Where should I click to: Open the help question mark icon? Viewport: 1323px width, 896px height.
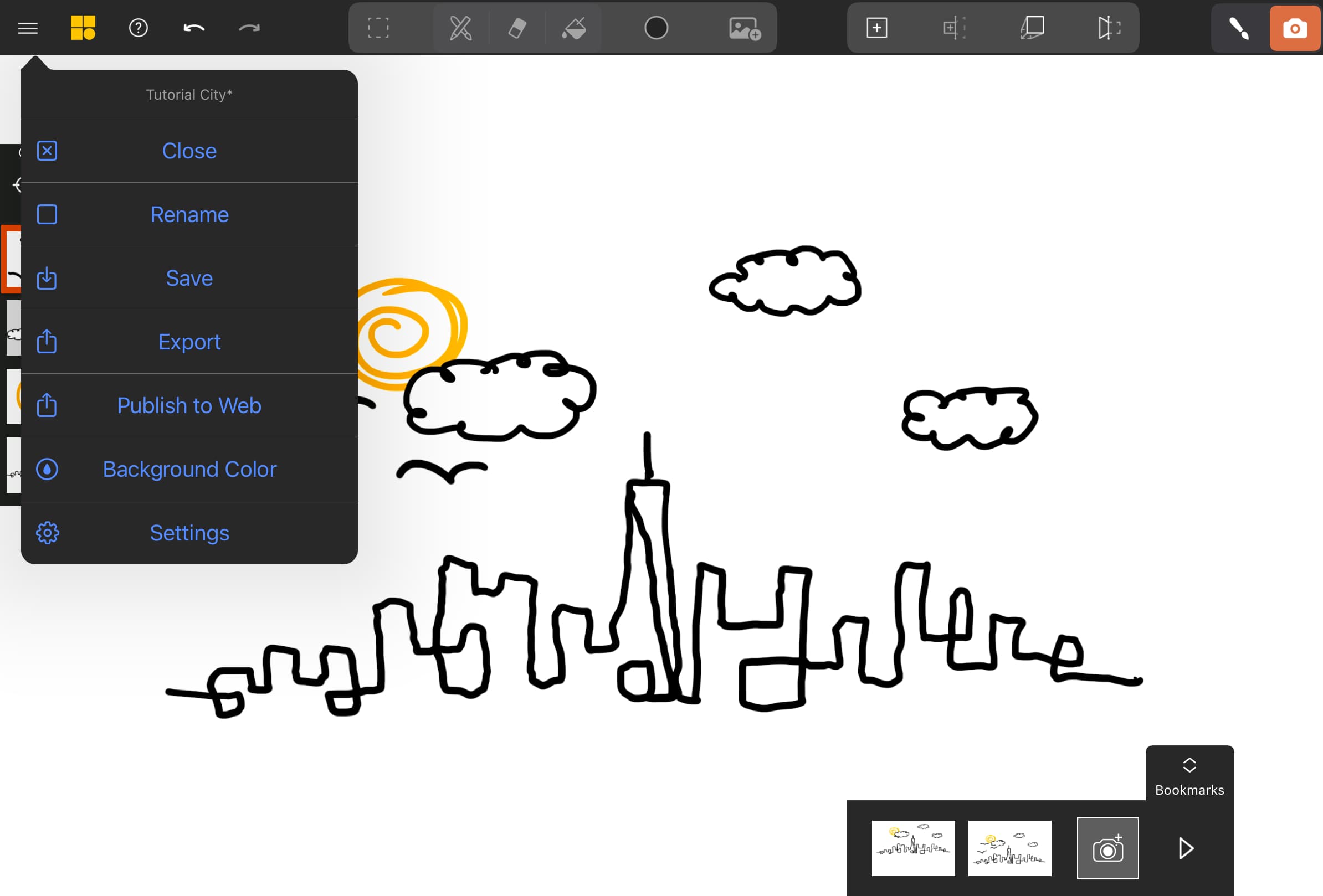[139, 28]
